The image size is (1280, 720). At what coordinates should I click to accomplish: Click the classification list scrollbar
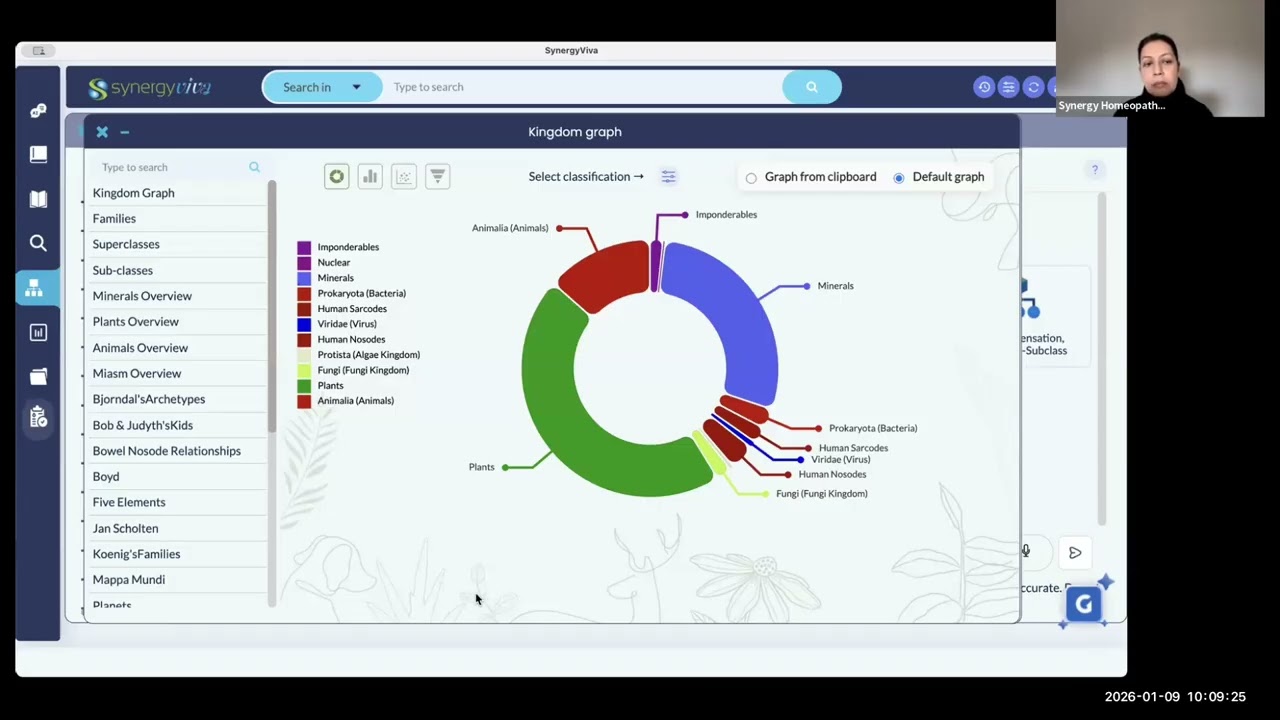pyautogui.click(x=271, y=308)
